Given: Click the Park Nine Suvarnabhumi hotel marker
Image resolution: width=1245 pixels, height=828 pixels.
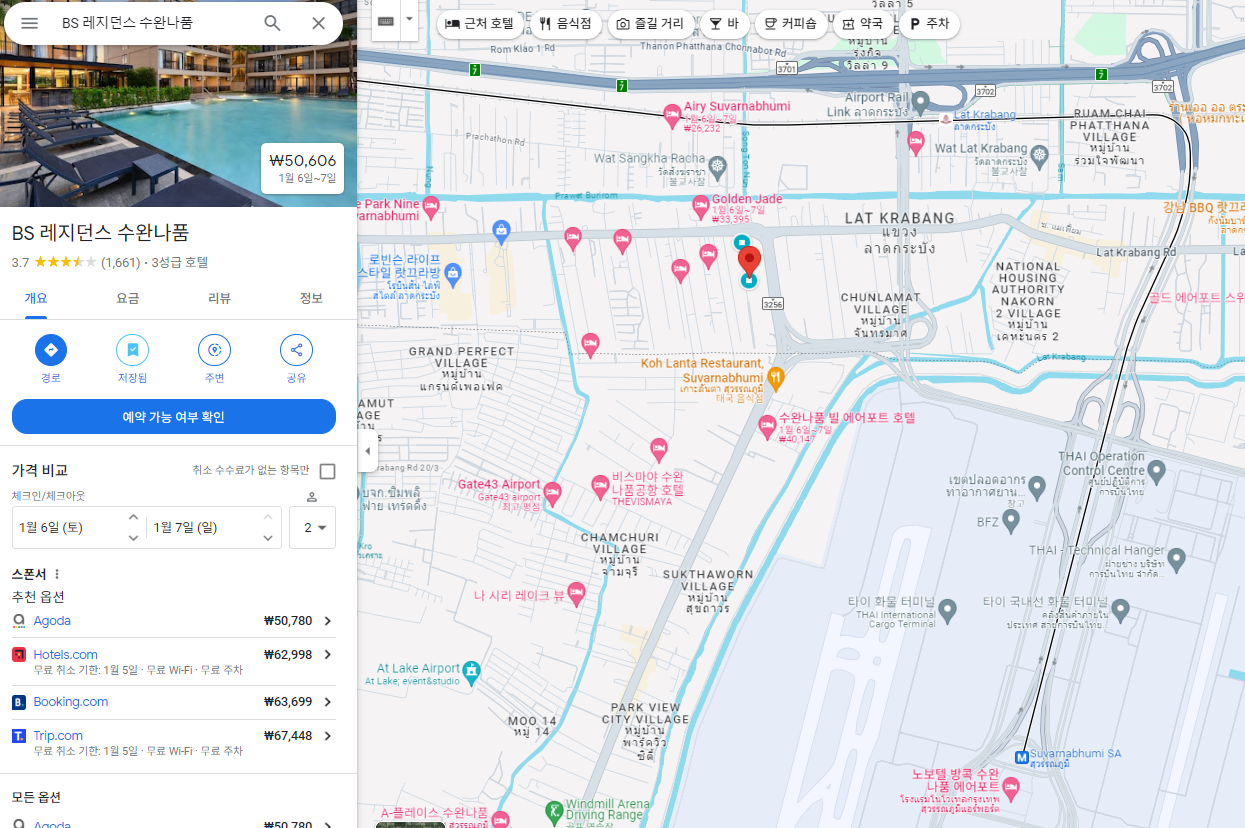Looking at the screenshot, I should (431, 208).
